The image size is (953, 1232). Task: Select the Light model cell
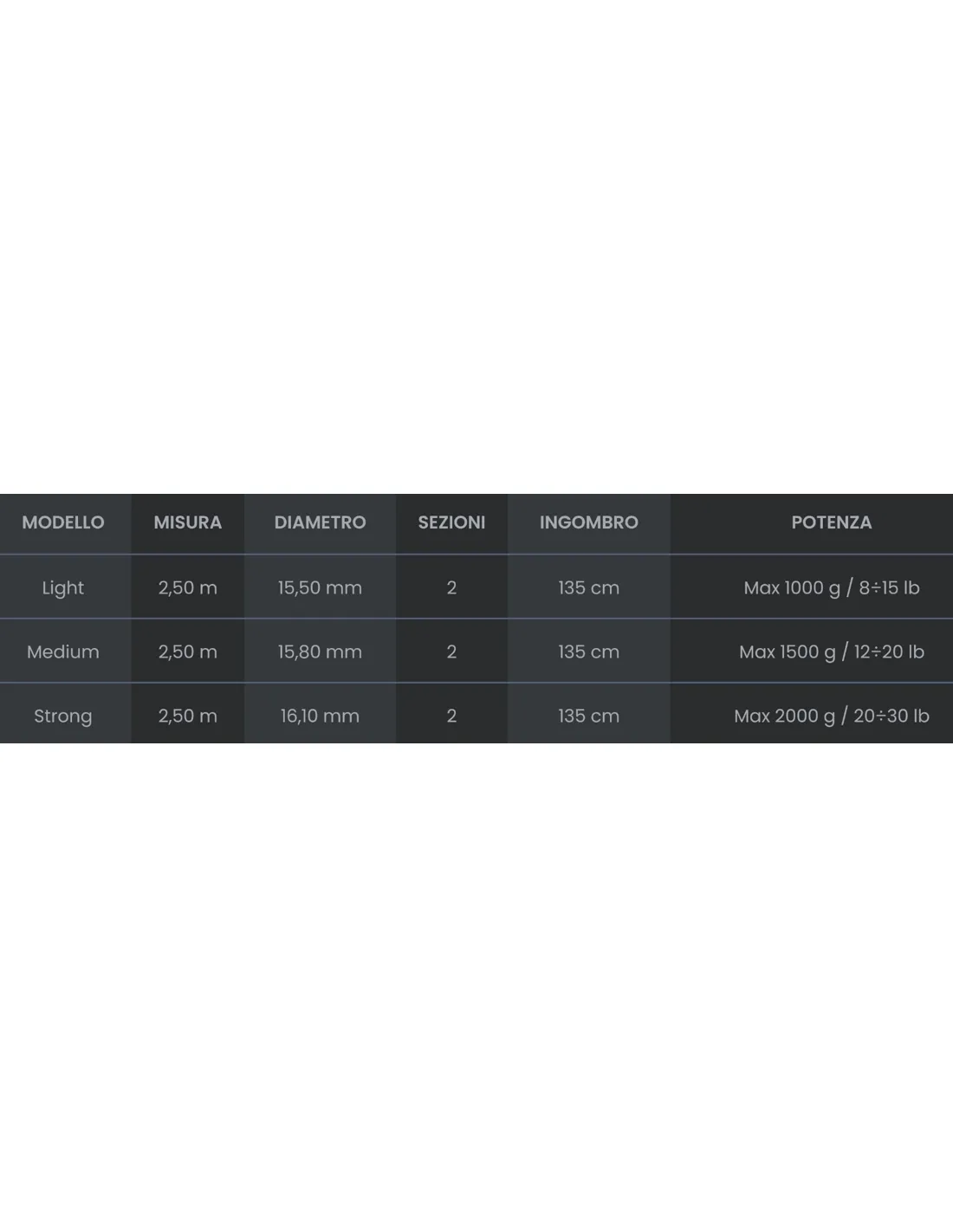click(63, 587)
